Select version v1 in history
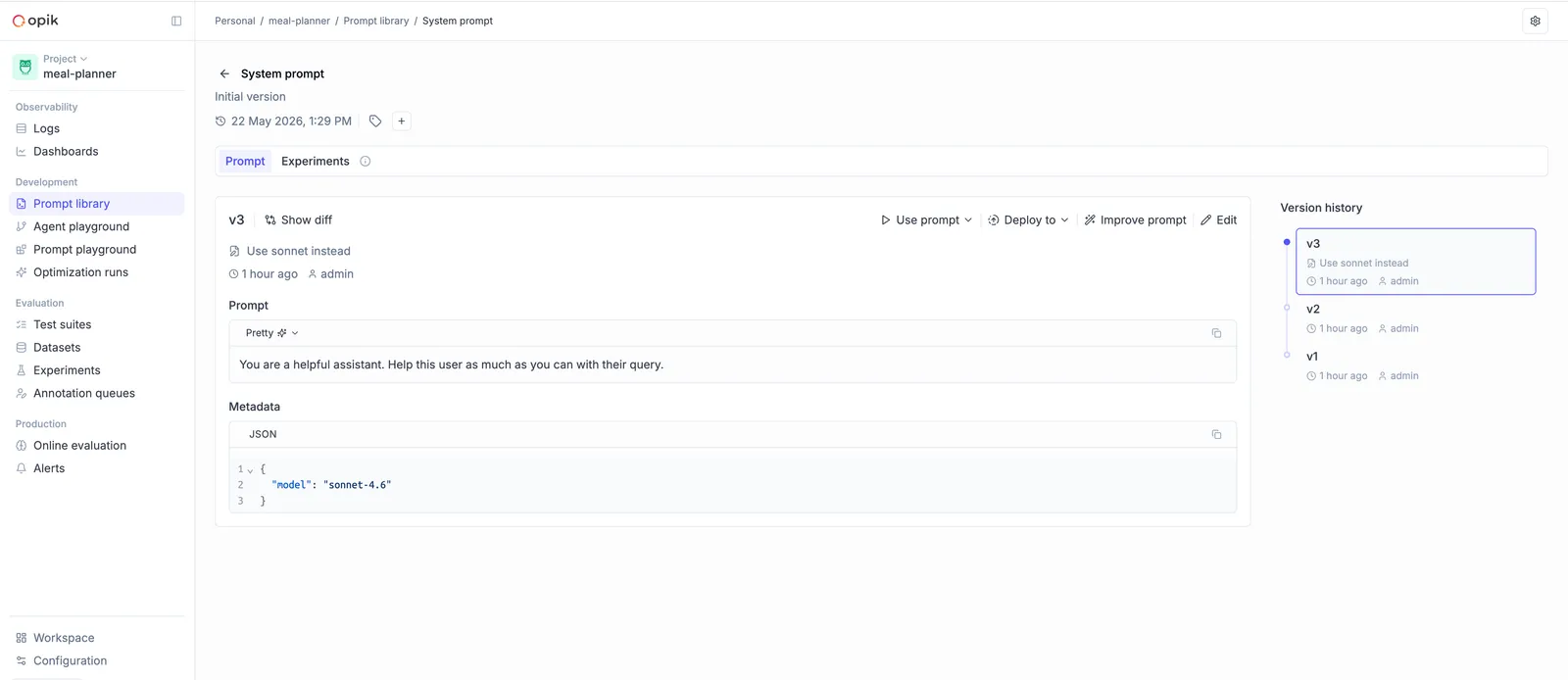1568x680 pixels. point(1415,365)
